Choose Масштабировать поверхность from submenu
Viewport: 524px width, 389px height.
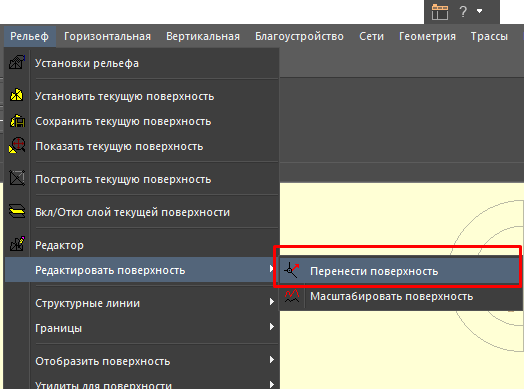400,296
